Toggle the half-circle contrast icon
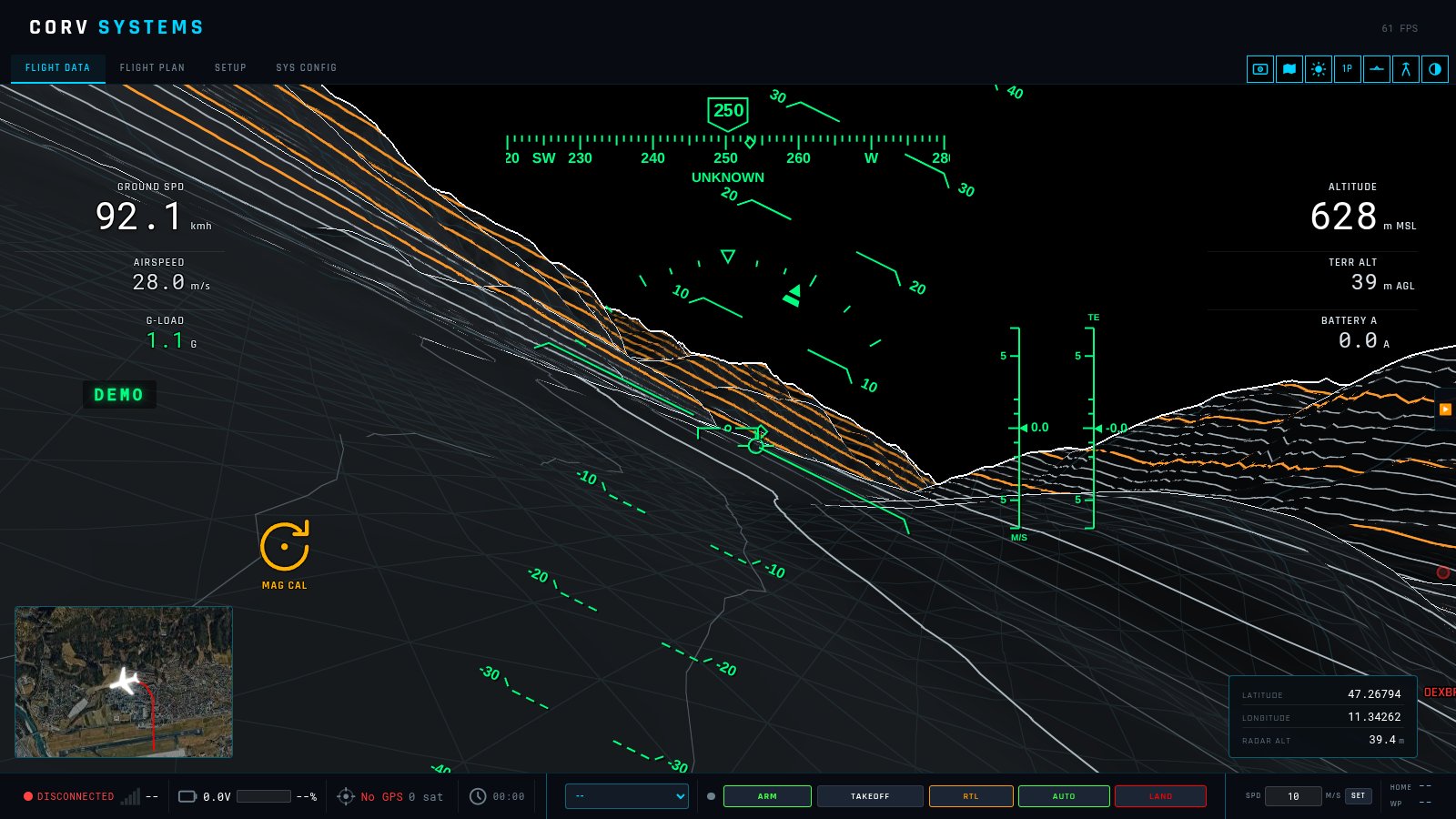The image size is (1456, 819). [1435, 69]
